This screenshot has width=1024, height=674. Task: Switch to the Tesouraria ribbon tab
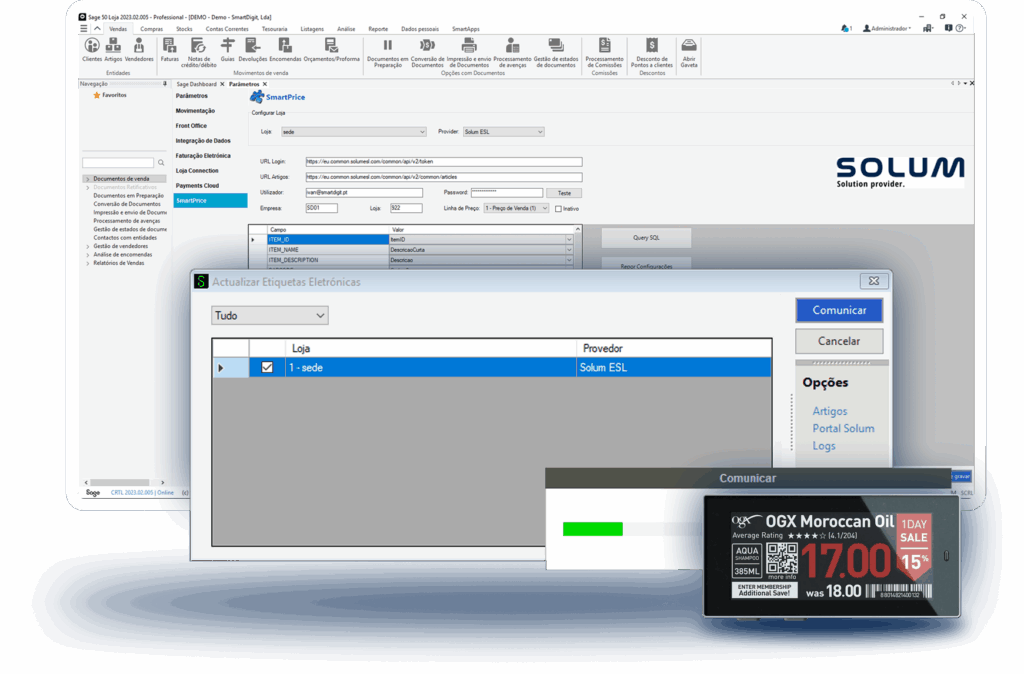(274, 29)
